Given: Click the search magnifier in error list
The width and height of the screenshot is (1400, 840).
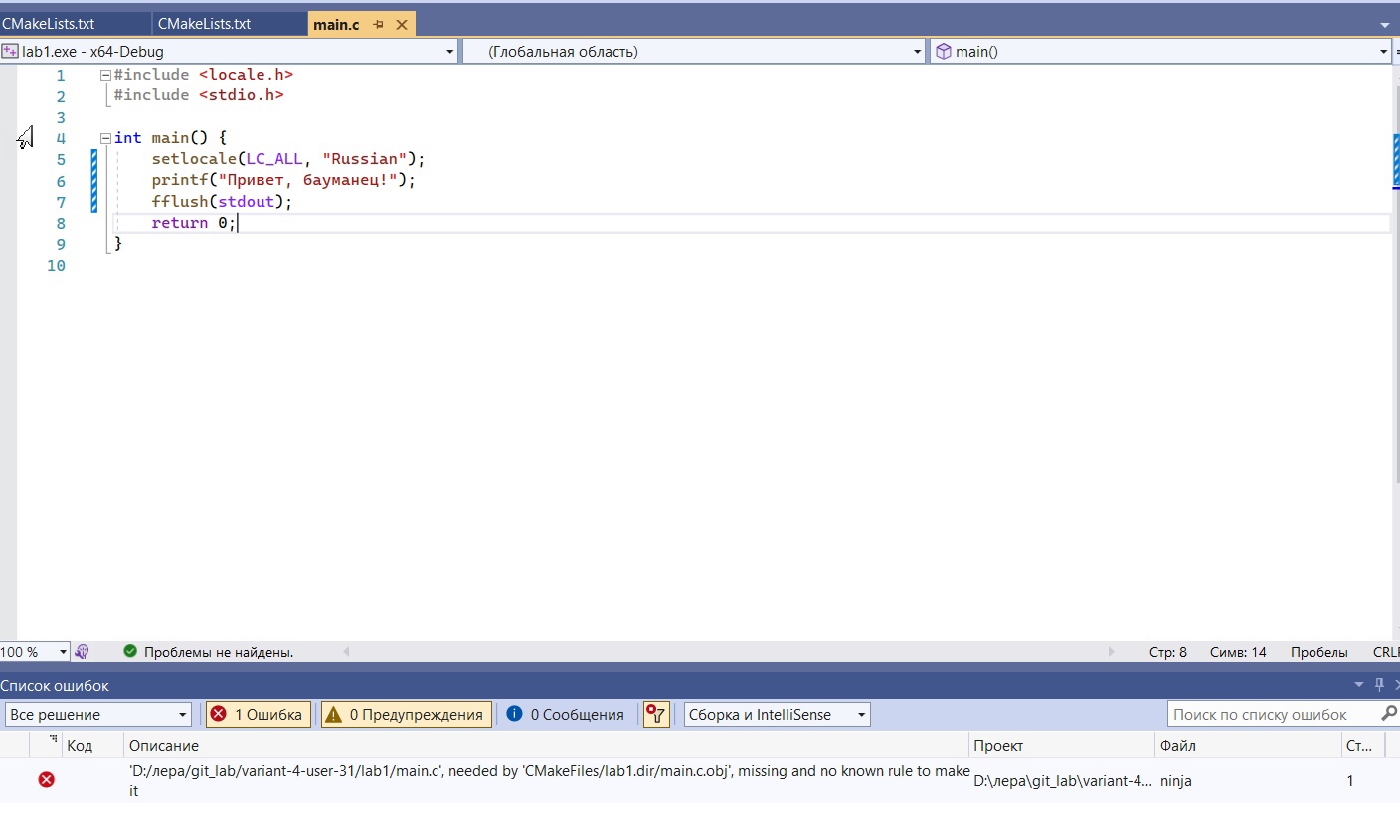Looking at the screenshot, I should (x=1388, y=714).
